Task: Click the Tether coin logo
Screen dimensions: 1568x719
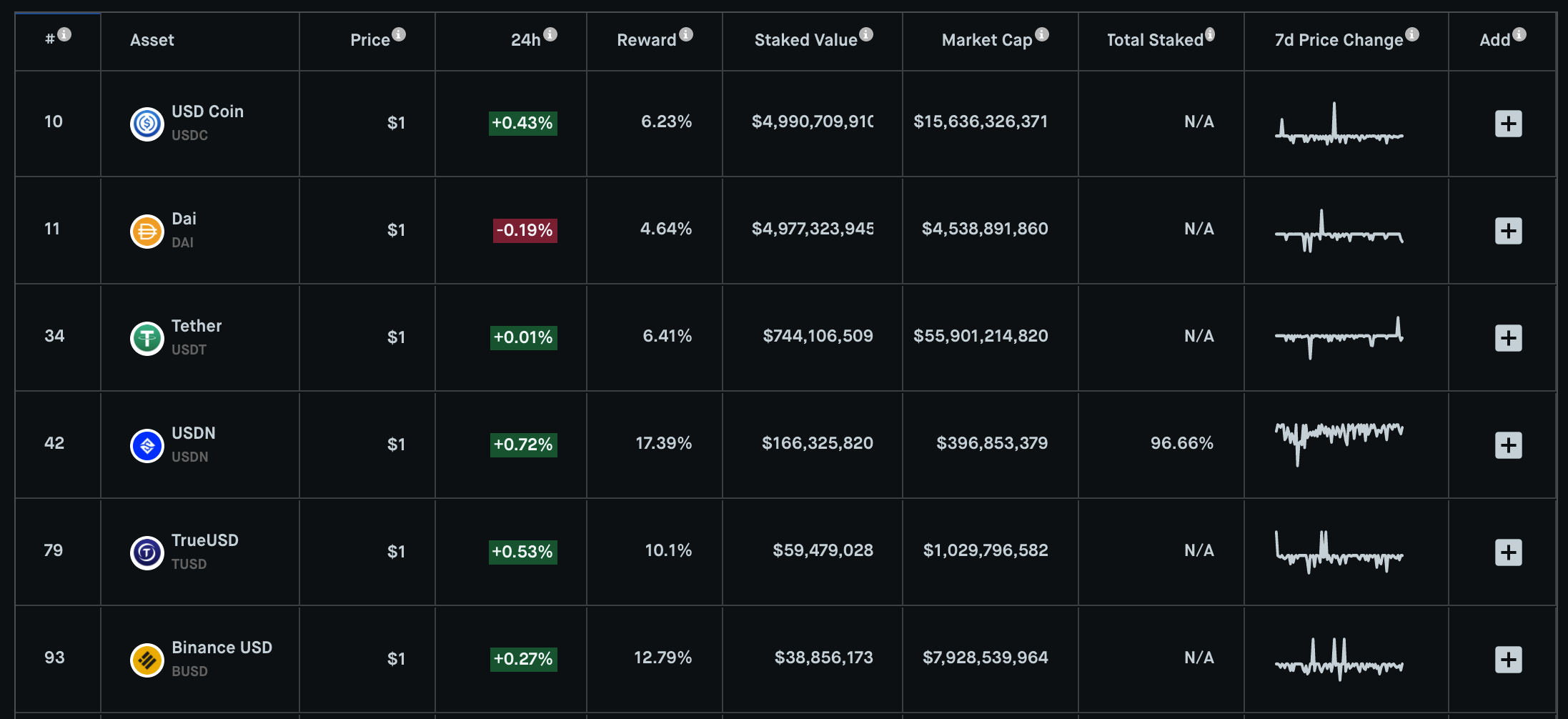Action: pos(147,338)
